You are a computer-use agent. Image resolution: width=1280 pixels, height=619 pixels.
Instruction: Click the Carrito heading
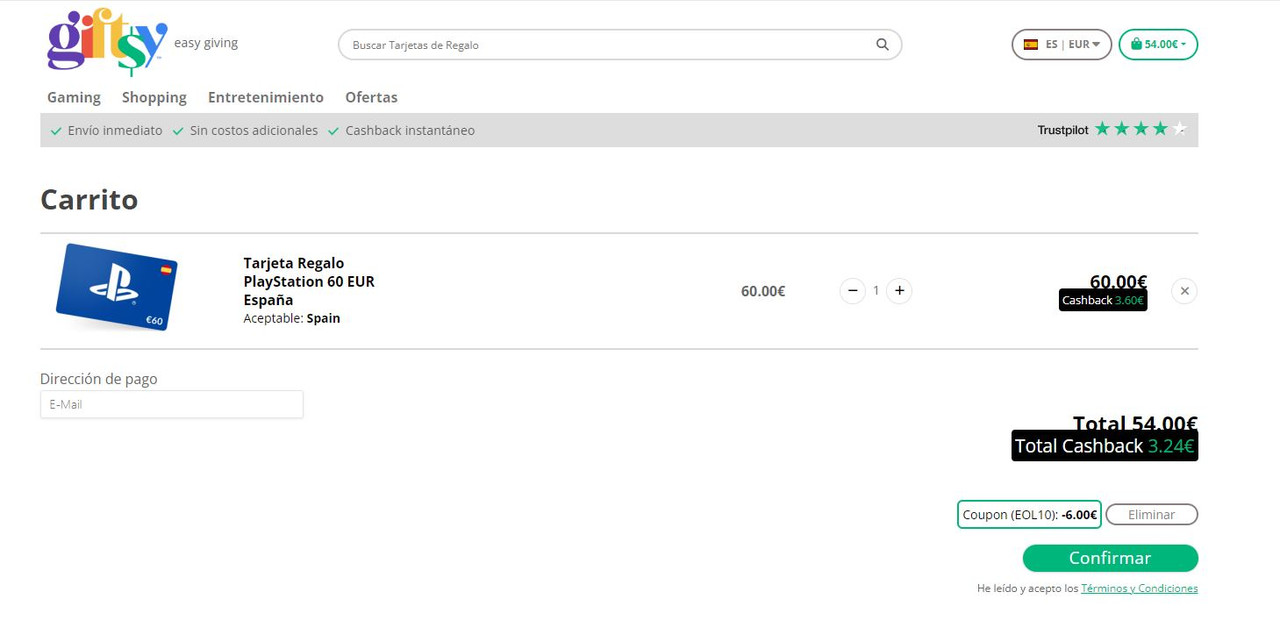(x=89, y=200)
